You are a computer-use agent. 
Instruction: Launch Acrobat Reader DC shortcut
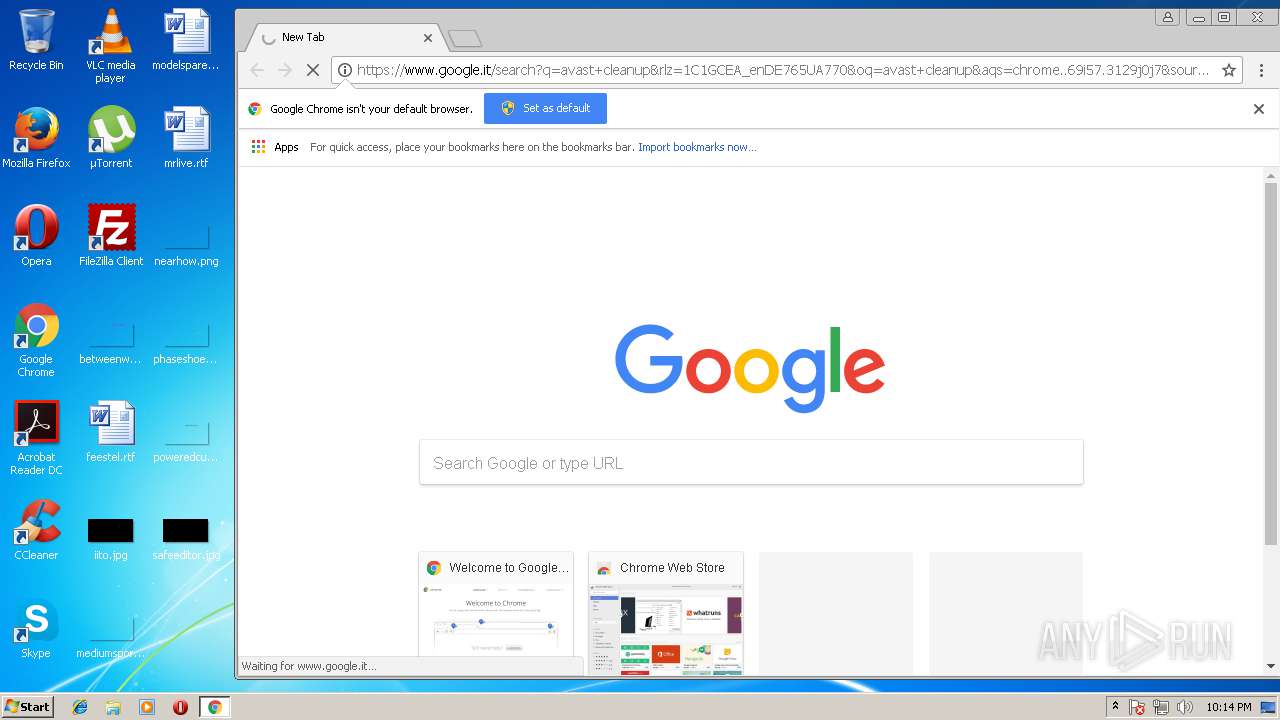point(36,438)
